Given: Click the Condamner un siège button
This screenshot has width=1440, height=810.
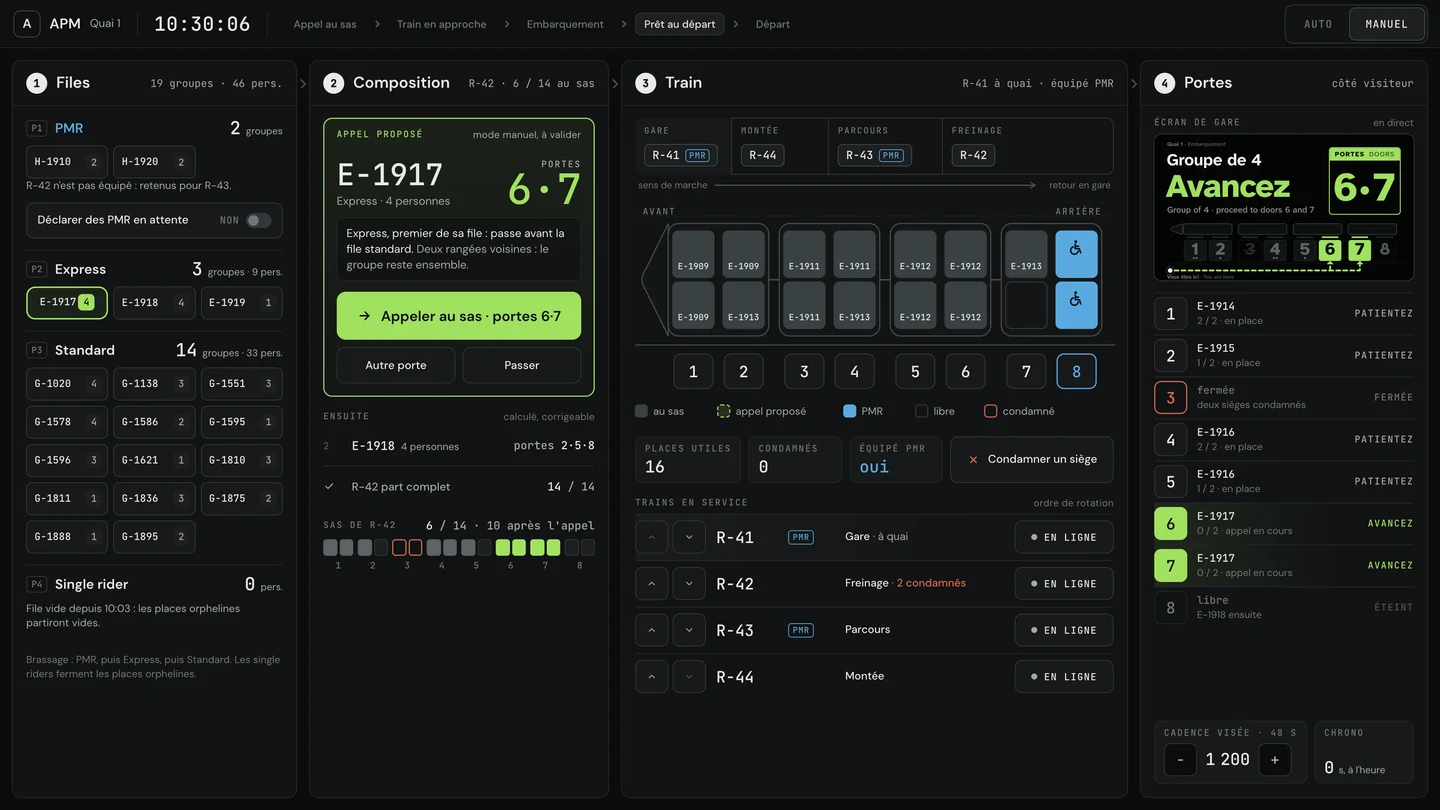Looking at the screenshot, I should point(1032,459).
